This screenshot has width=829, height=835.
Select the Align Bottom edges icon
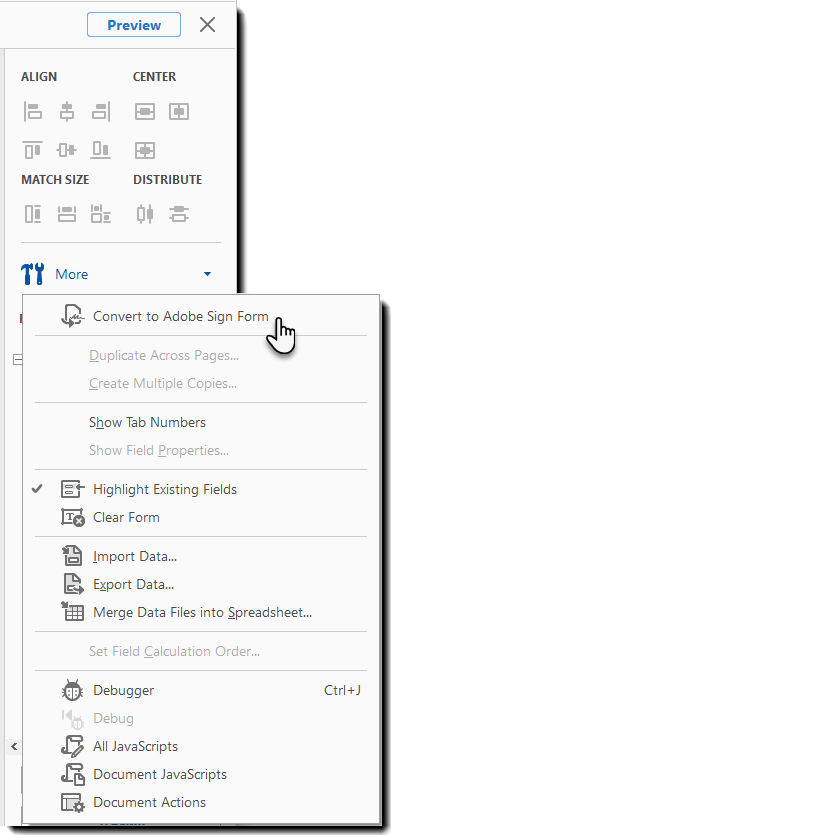(100, 149)
